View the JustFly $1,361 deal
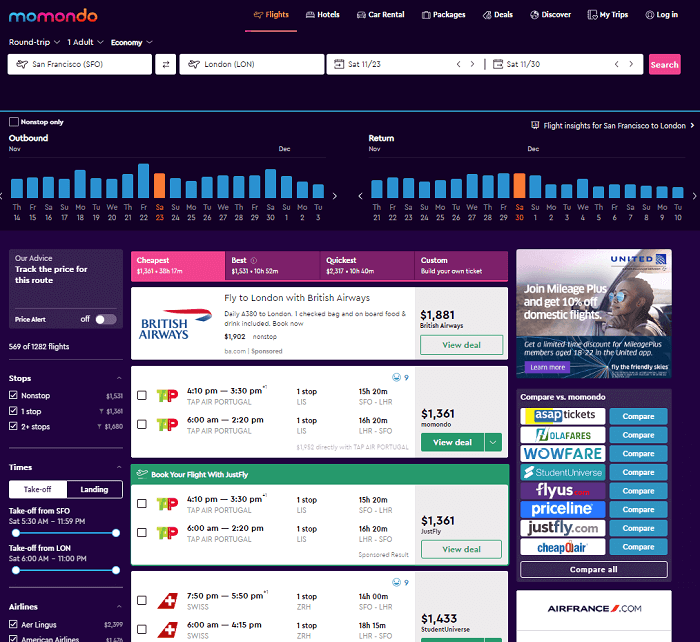700x642 pixels. (462, 549)
